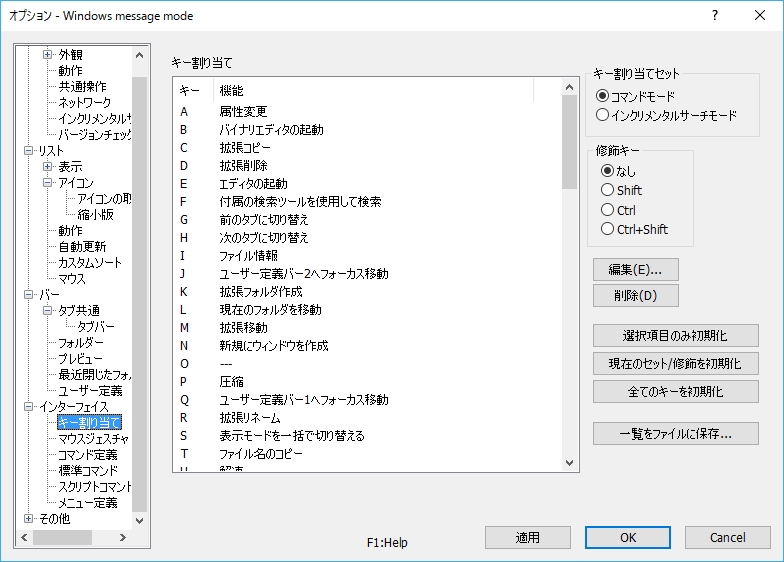Collapse the タブ共通 tree node
The height and width of the screenshot is (562, 784).
pyautogui.click(x=48, y=310)
